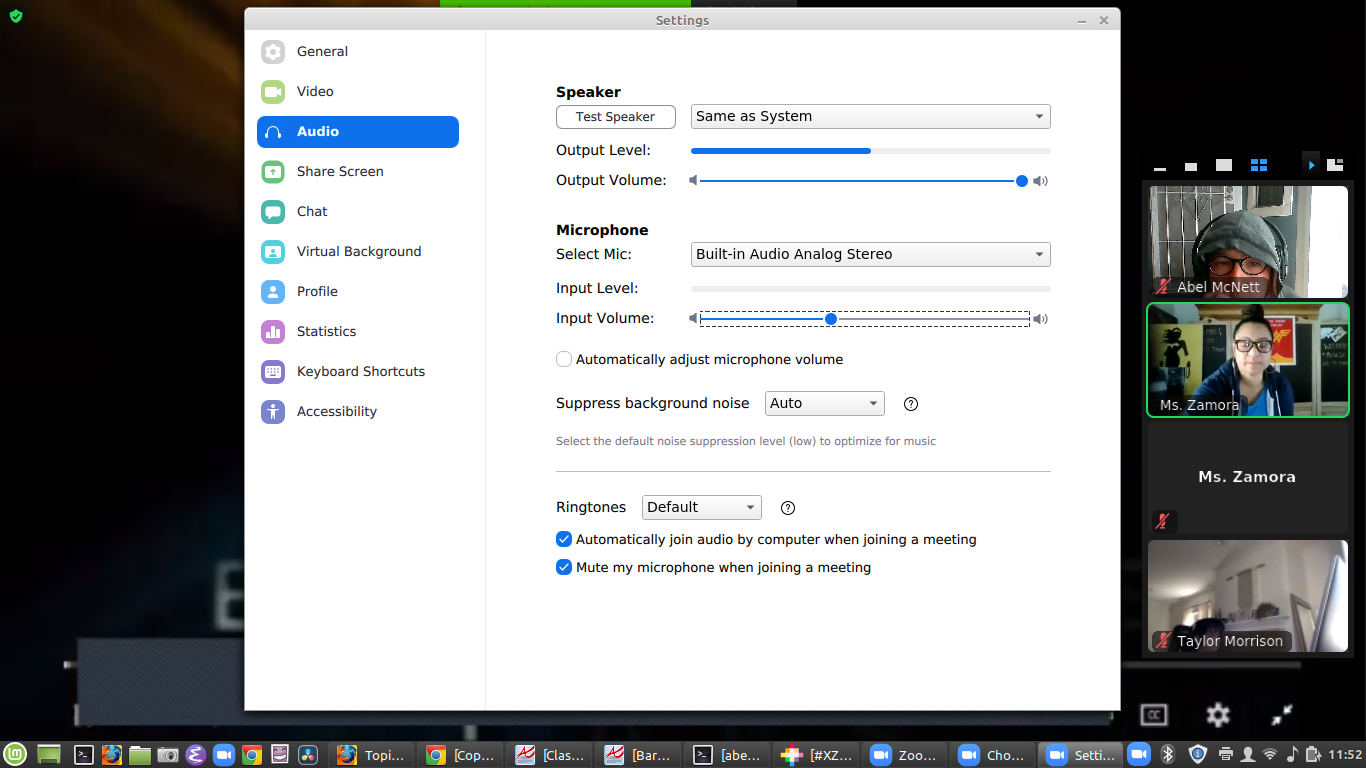Hide the thumbnail video panel strip

1160,167
